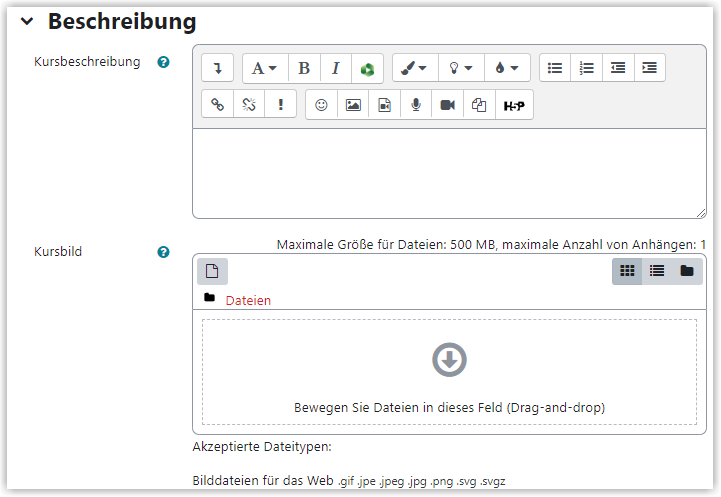
Task: Toggle the editor toolbar expand arrow
Action: pyautogui.click(x=217, y=68)
